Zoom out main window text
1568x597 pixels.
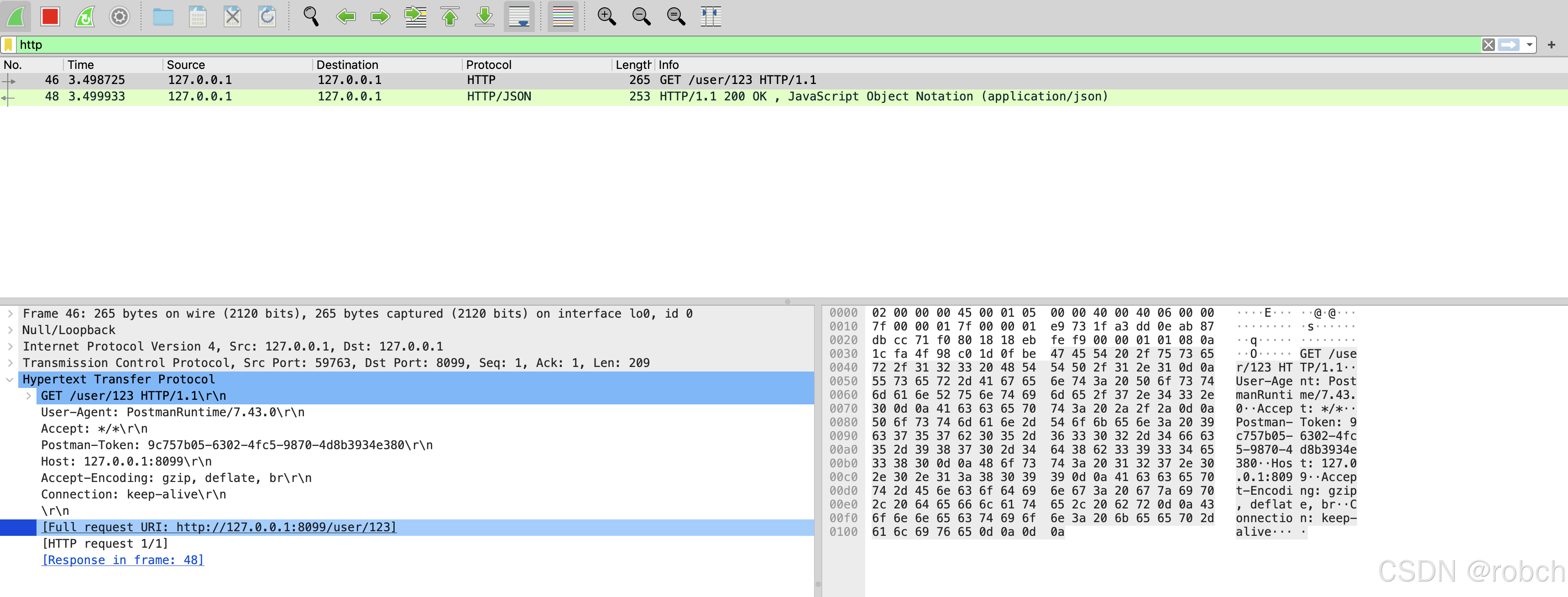[x=642, y=16]
